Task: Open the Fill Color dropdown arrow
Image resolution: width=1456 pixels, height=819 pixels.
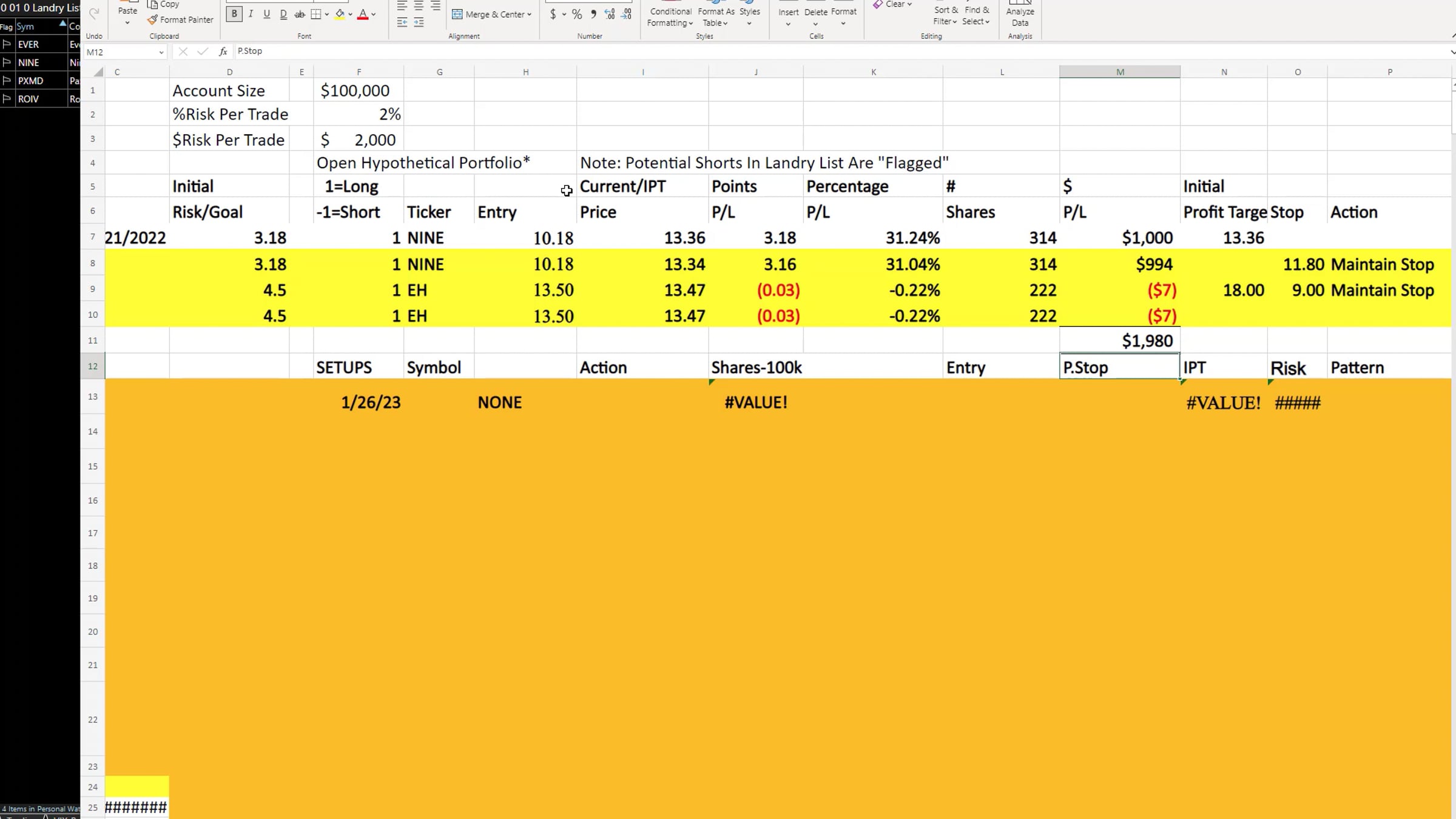Action: 350,15
